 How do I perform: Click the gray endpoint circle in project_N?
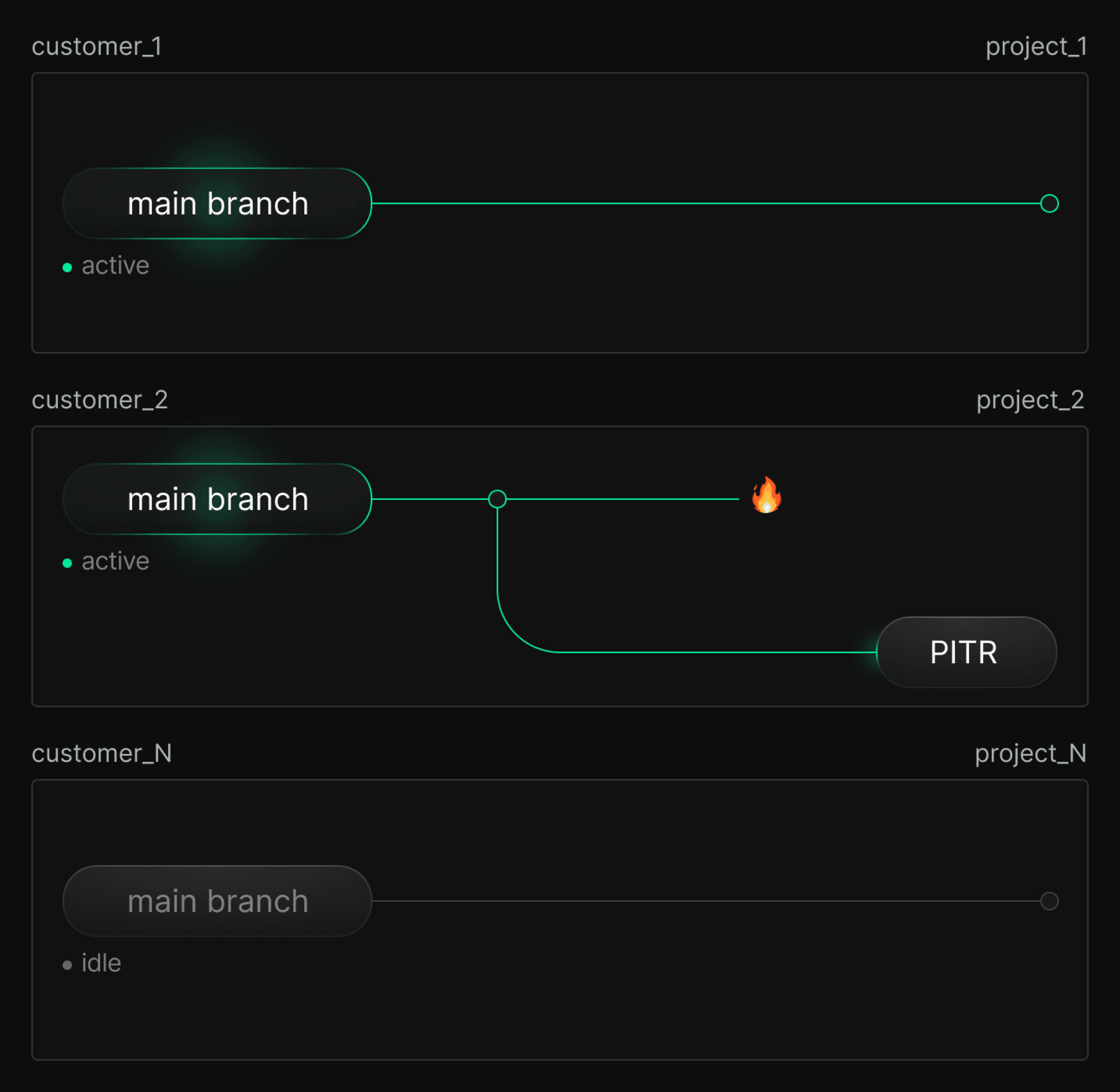coord(1049,901)
